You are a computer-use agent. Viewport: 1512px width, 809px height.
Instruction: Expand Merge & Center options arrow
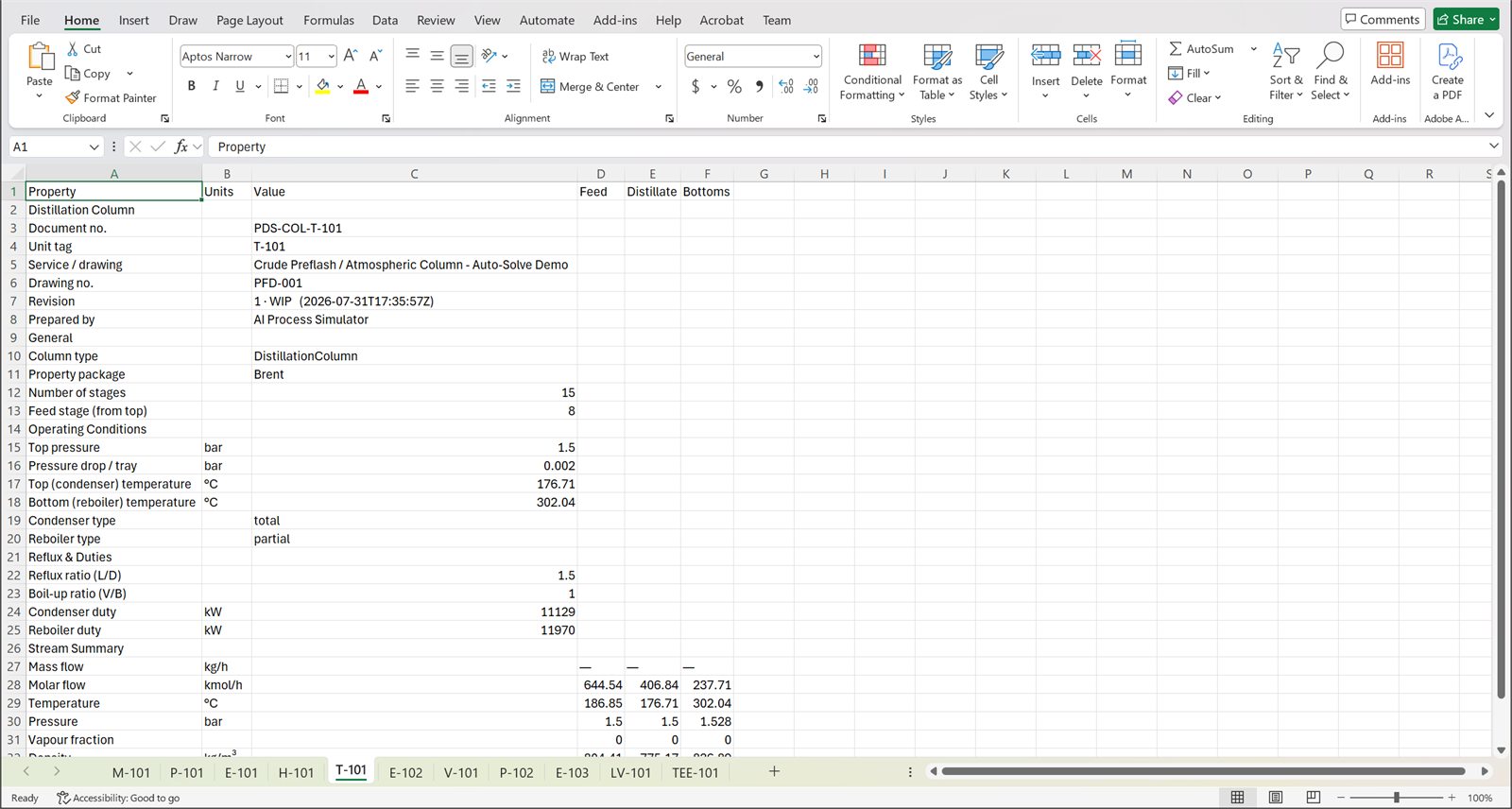coord(659,87)
